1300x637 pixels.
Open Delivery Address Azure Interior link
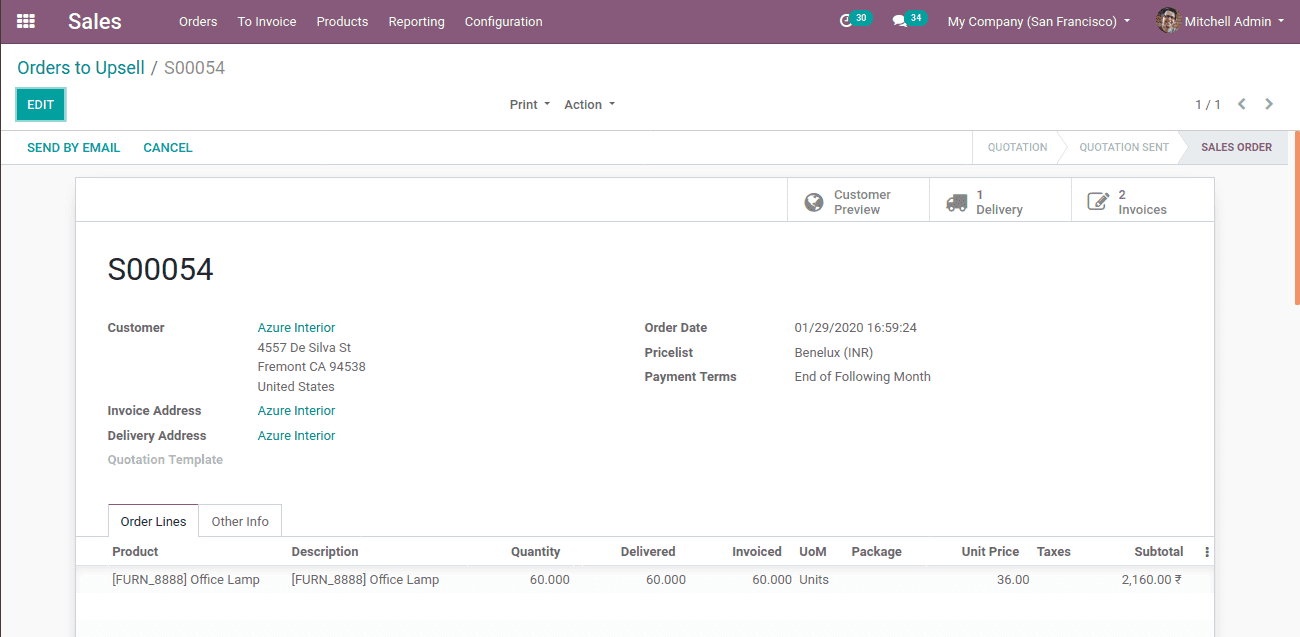(296, 436)
